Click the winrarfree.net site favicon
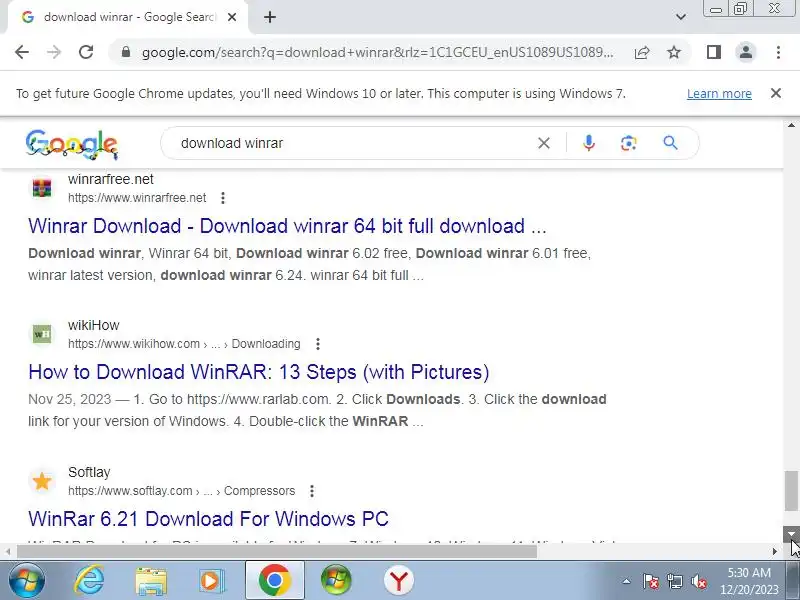The height and width of the screenshot is (600, 800). pyautogui.click(x=42, y=188)
